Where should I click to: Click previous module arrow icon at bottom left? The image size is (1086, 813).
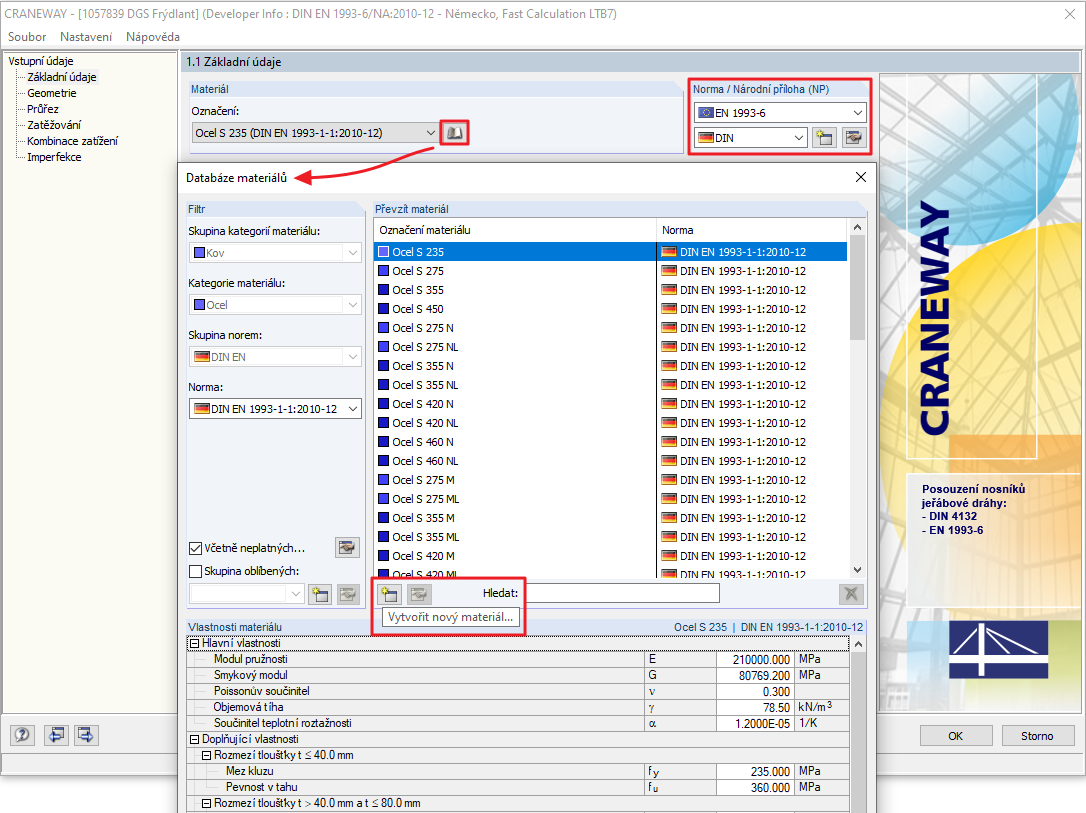click(56, 735)
